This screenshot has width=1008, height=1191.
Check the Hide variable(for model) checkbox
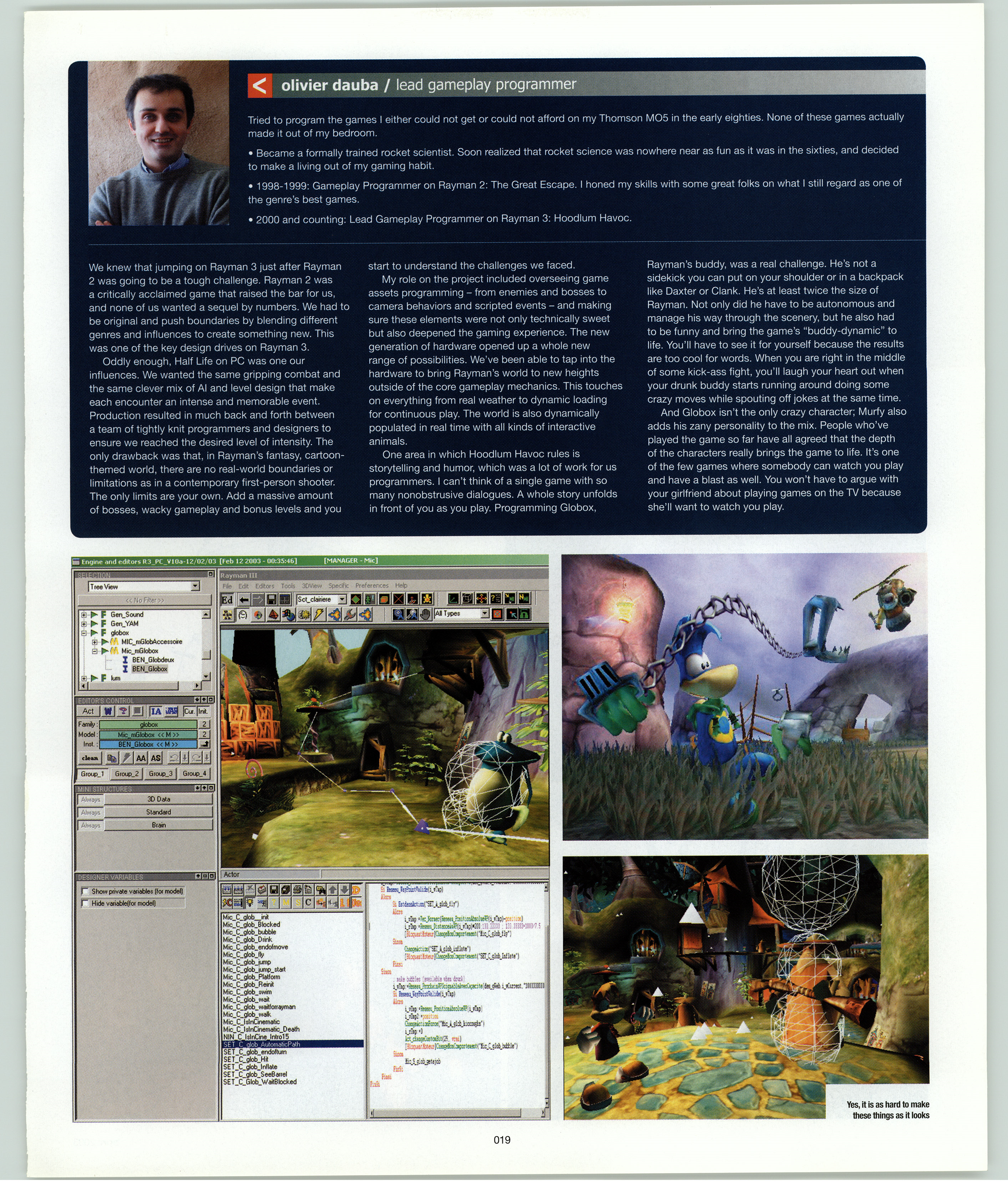coord(85,903)
